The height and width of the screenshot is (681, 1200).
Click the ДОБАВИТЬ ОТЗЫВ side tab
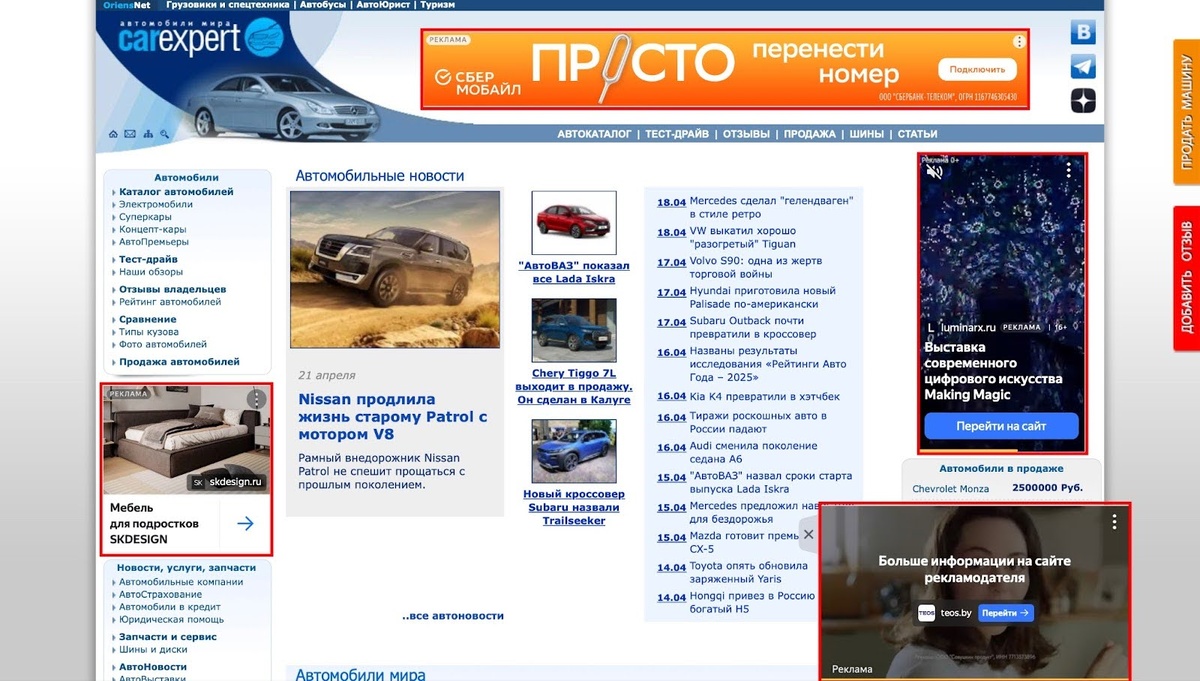1187,278
